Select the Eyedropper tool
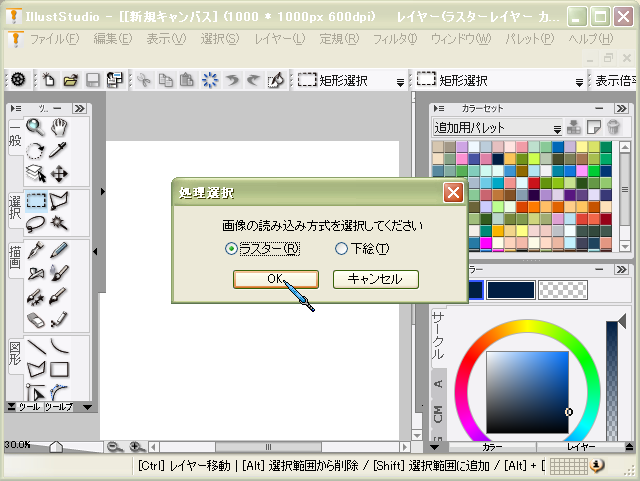The image size is (640, 481). [x=59, y=151]
